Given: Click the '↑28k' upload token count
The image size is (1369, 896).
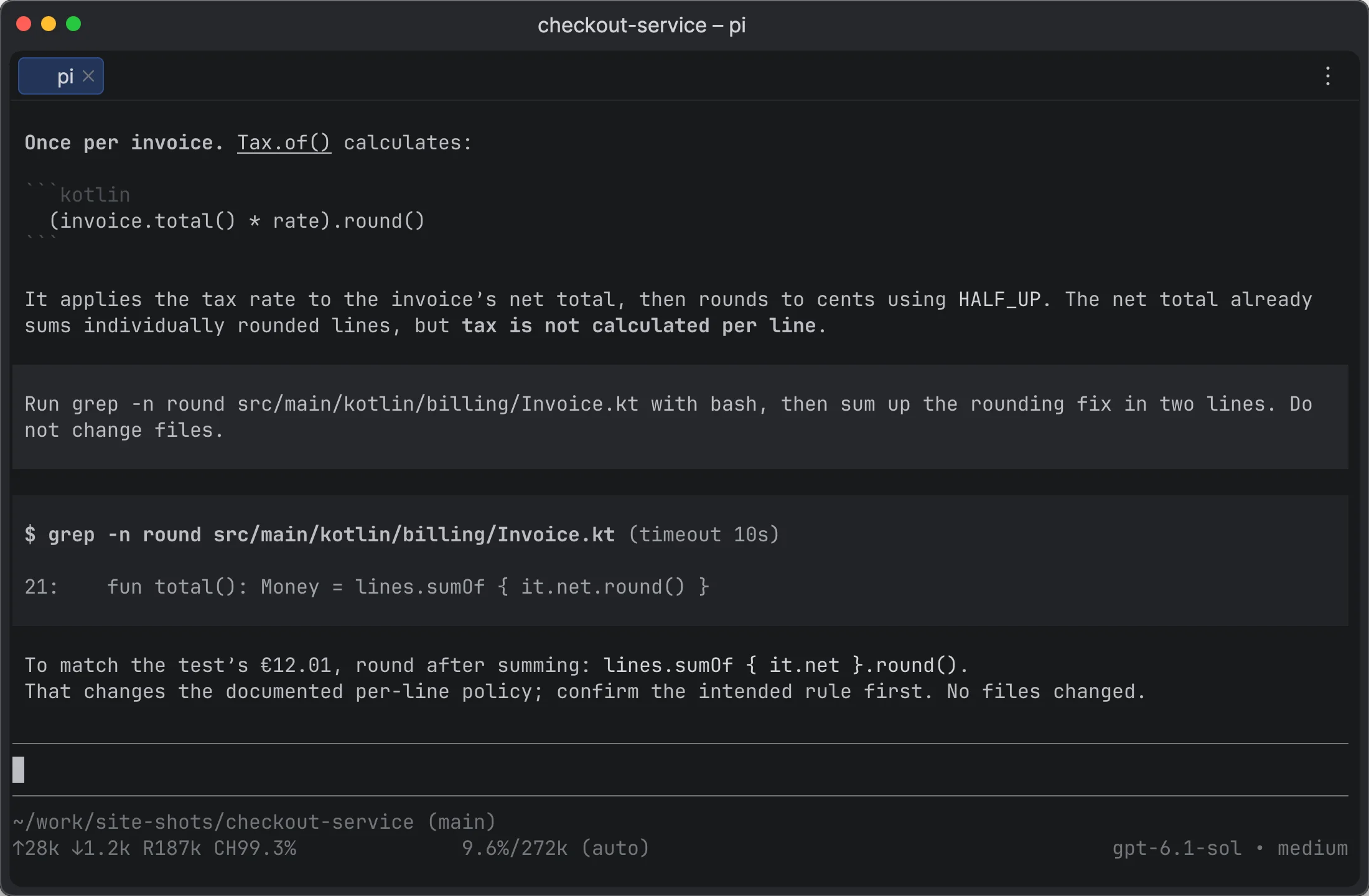Looking at the screenshot, I should [36, 848].
